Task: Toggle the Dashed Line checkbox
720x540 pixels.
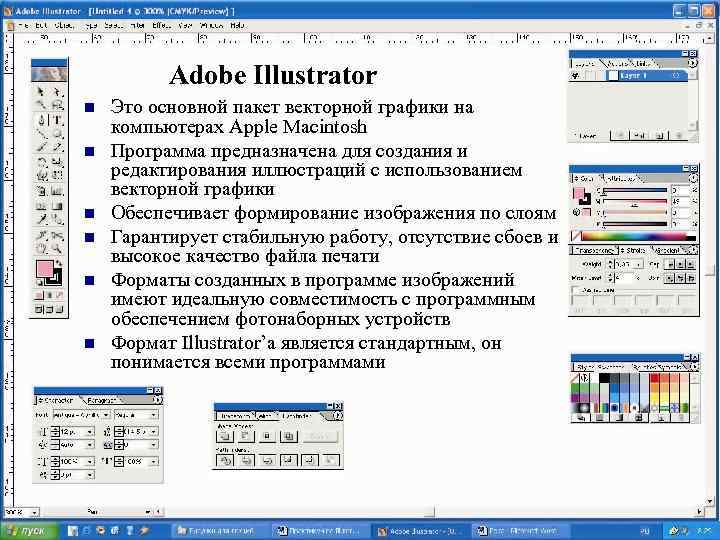Action: click(575, 290)
